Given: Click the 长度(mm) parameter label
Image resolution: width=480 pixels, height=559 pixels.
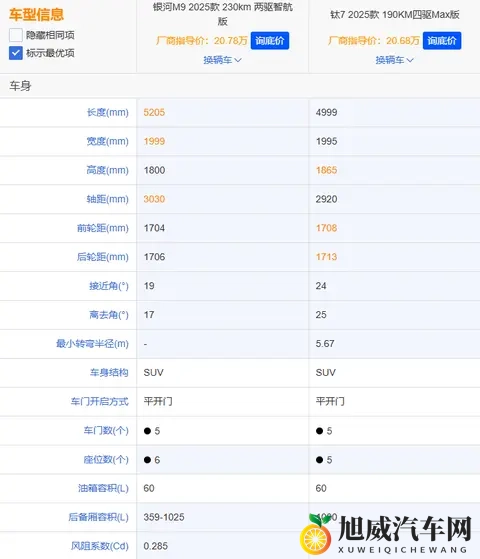Looking at the screenshot, I should (108, 113).
